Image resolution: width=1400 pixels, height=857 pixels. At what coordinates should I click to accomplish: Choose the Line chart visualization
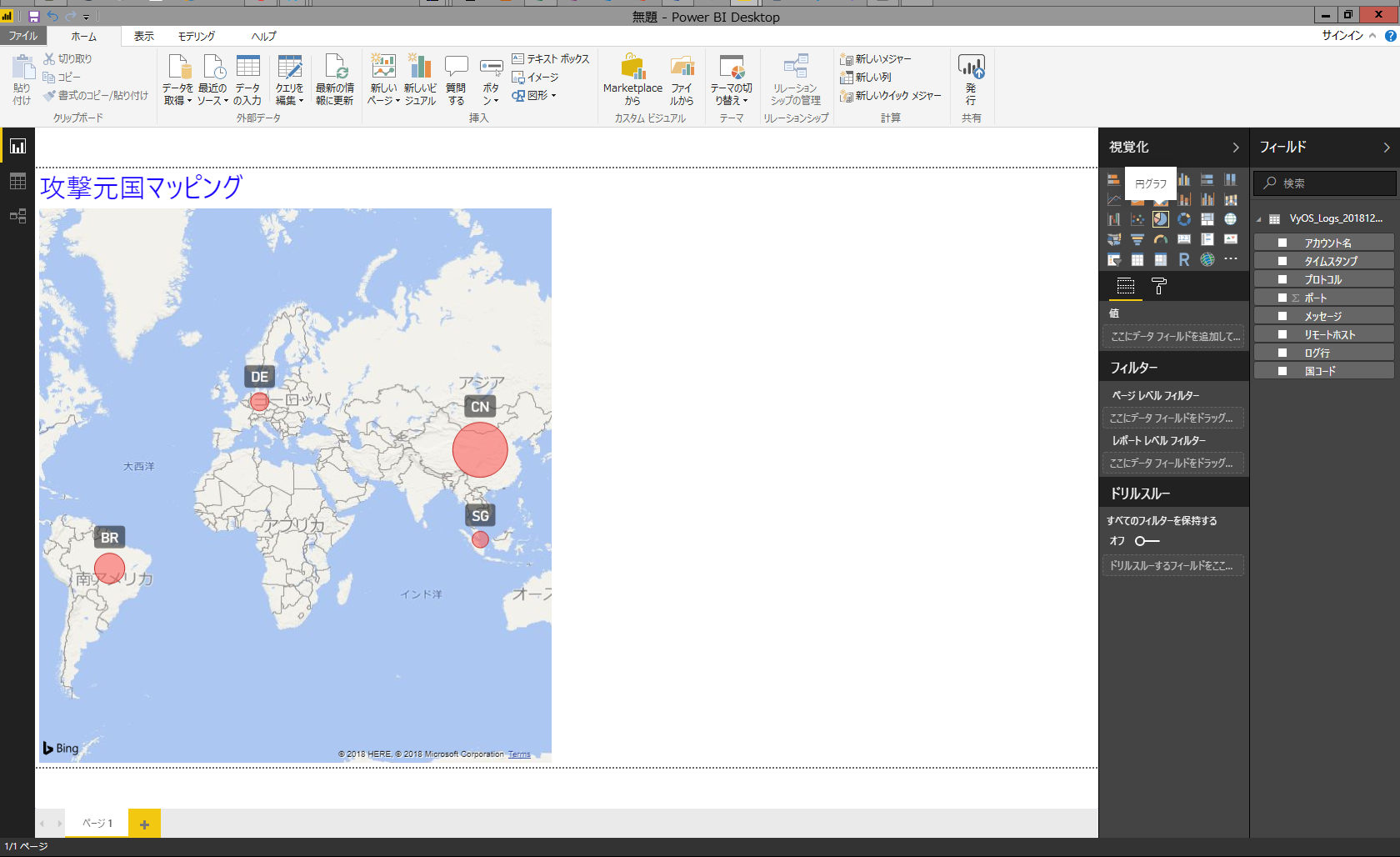click(1113, 199)
